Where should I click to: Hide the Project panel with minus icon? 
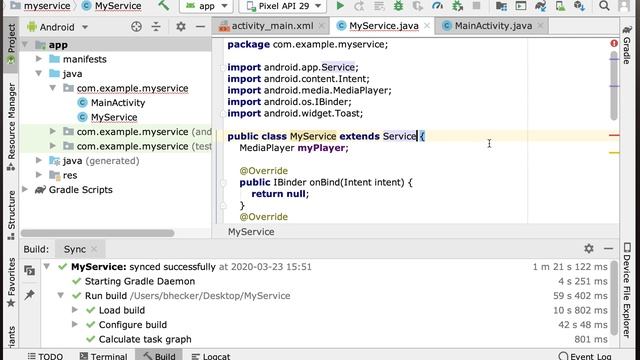(200, 27)
